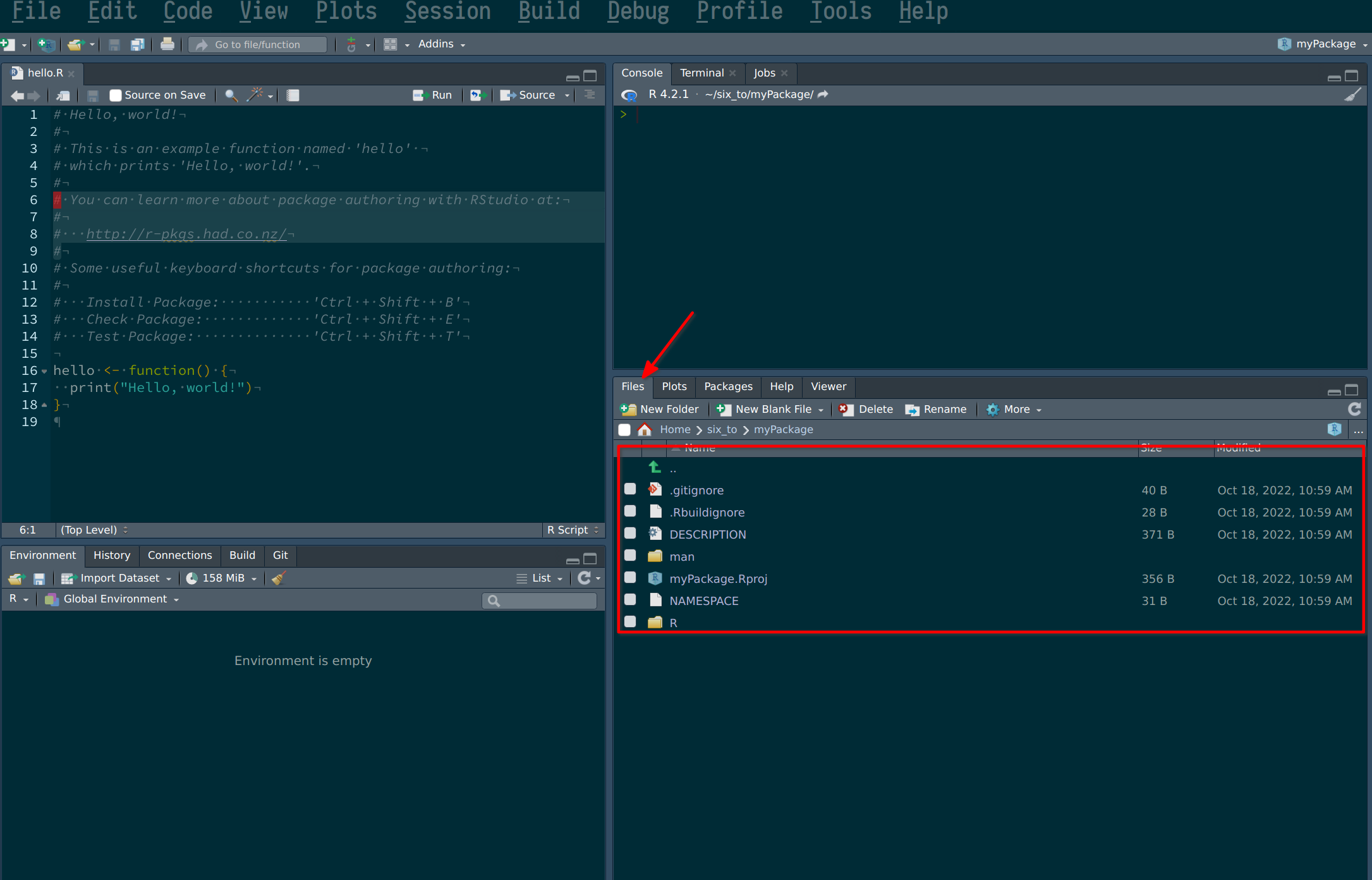
Task: Expand the Source button dropdown arrow
Action: pyautogui.click(x=567, y=95)
